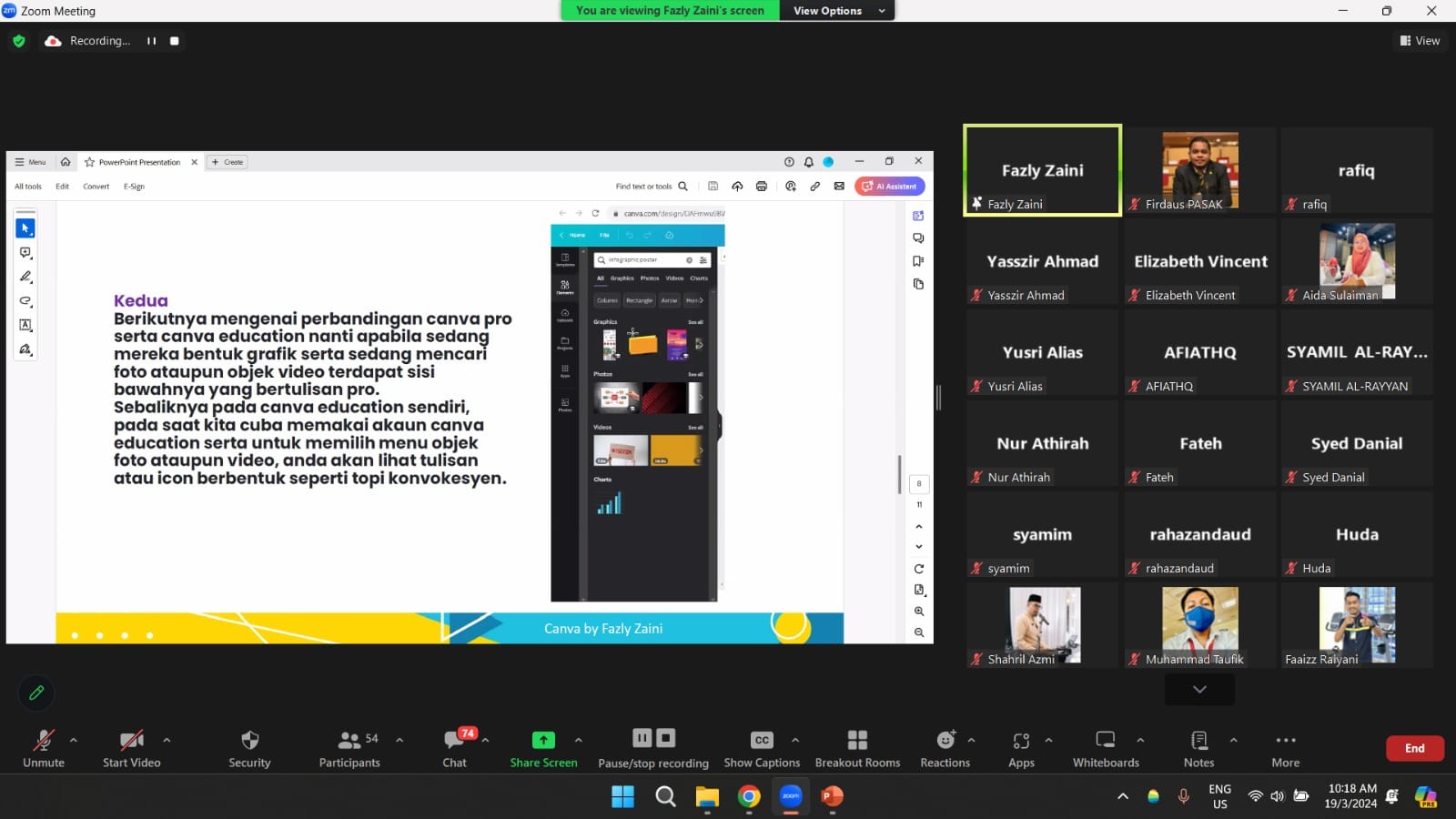This screenshot has height=819, width=1456.
Task: Open the Chat panel
Action: click(454, 748)
